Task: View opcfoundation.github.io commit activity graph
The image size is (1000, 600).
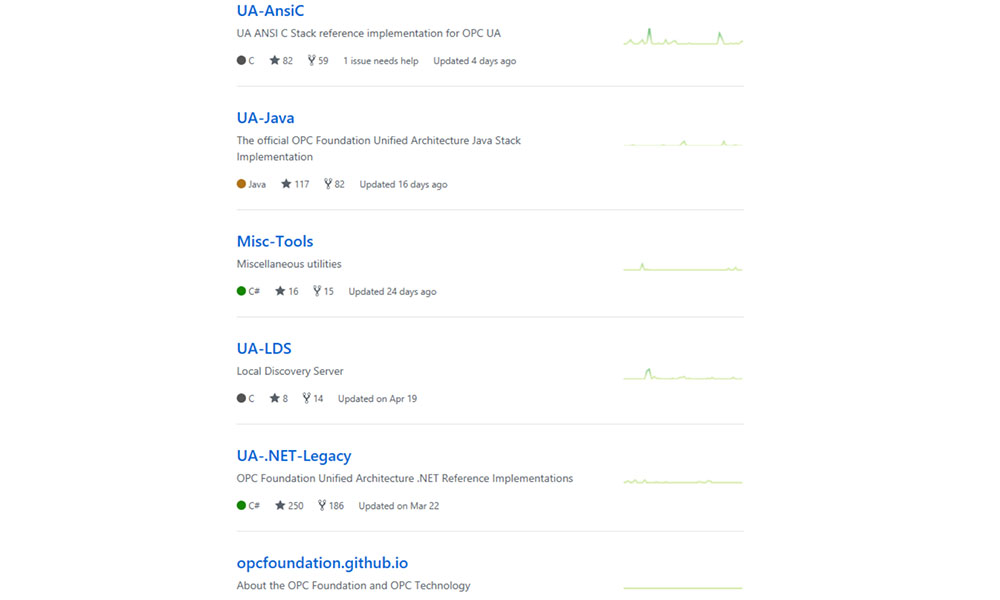Action: click(x=683, y=588)
